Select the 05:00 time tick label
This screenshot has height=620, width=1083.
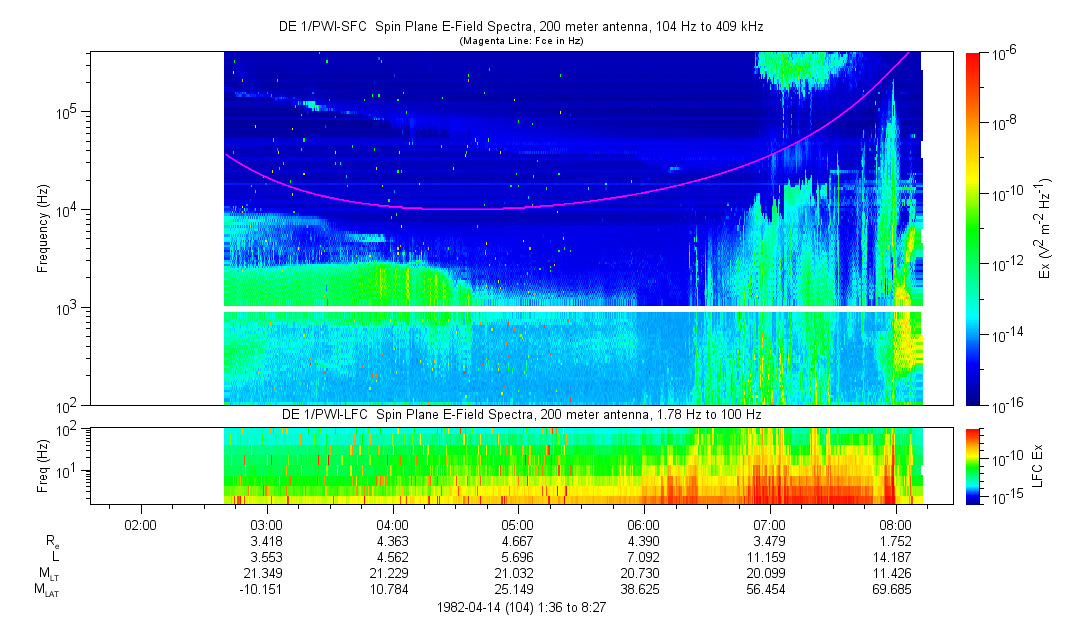(x=517, y=524)
